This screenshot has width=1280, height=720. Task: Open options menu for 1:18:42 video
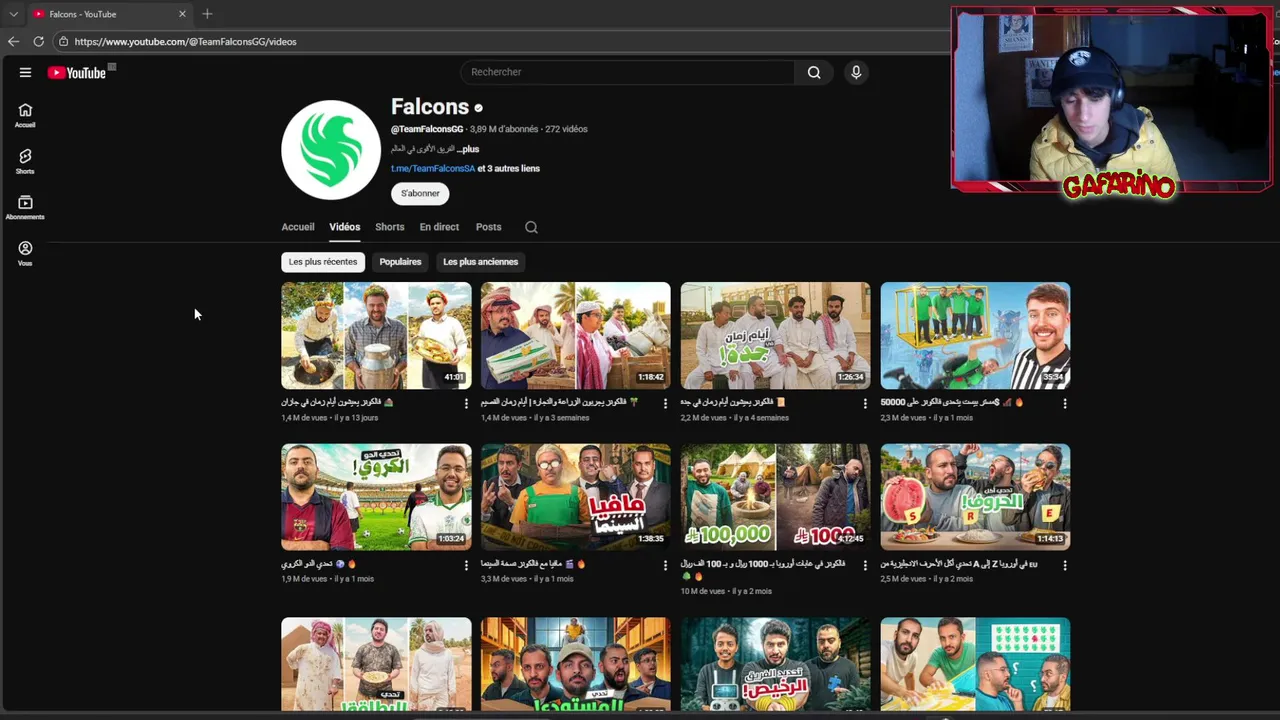click(665, 403)
